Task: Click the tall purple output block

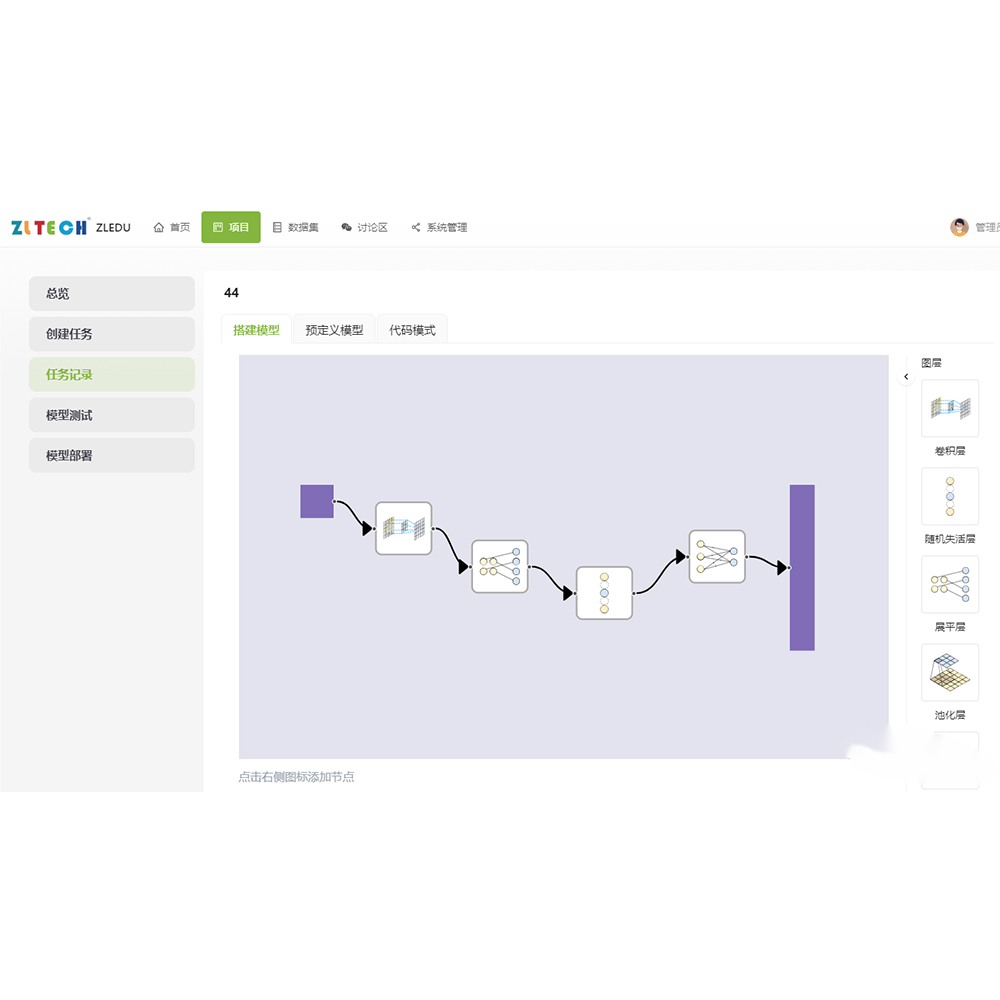Action: click(x=802, y=567)
